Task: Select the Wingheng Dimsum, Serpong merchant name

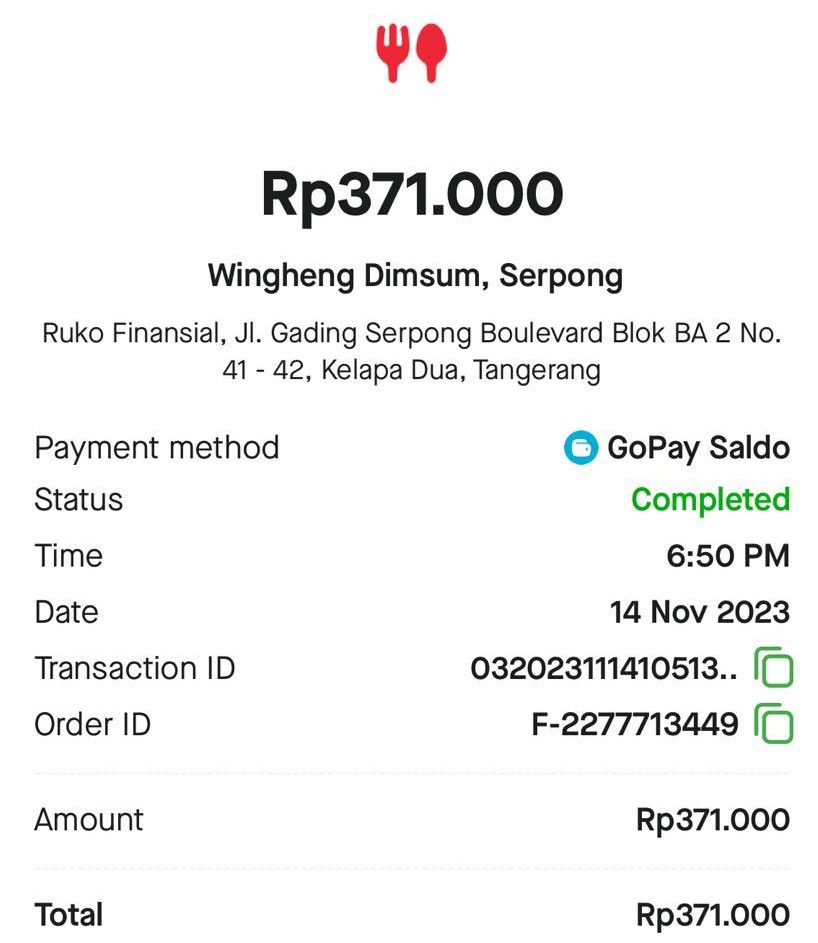Action: (x=415, y=275)
